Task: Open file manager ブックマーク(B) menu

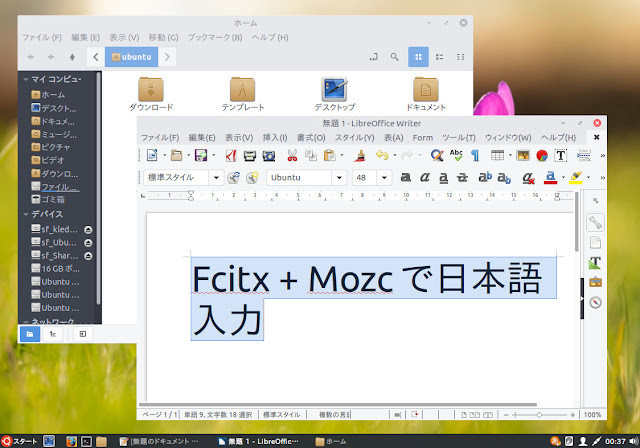Action: coord(215,38)
